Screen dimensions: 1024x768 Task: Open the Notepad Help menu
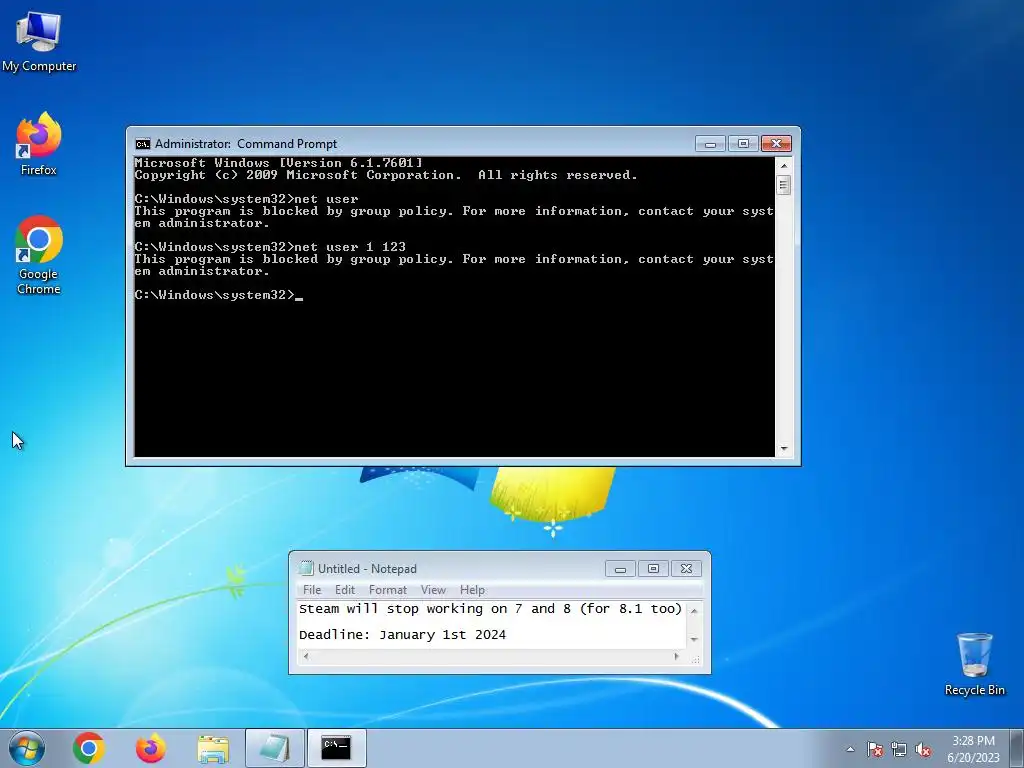click(472, 590)
